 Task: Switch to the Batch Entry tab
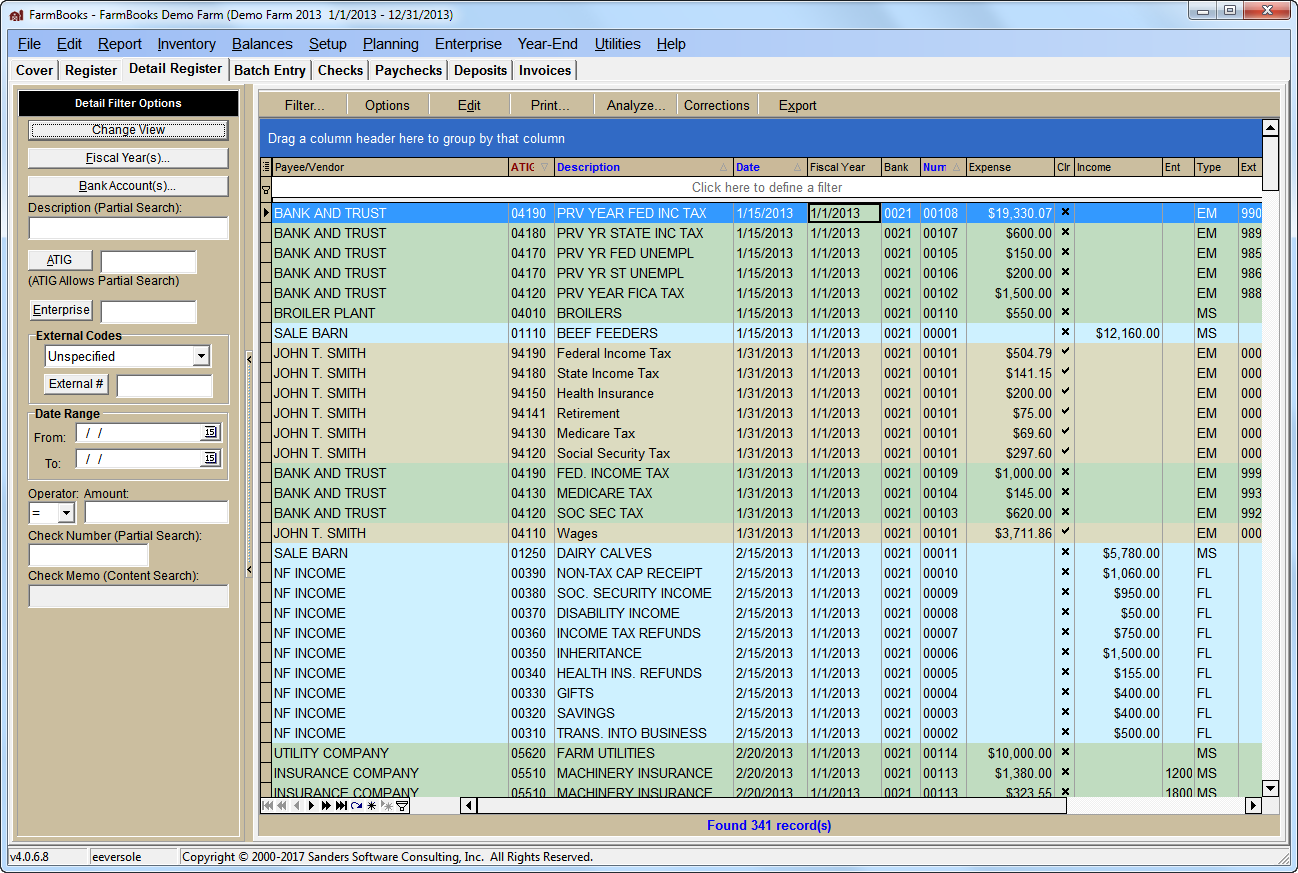(x=270, y=70)
